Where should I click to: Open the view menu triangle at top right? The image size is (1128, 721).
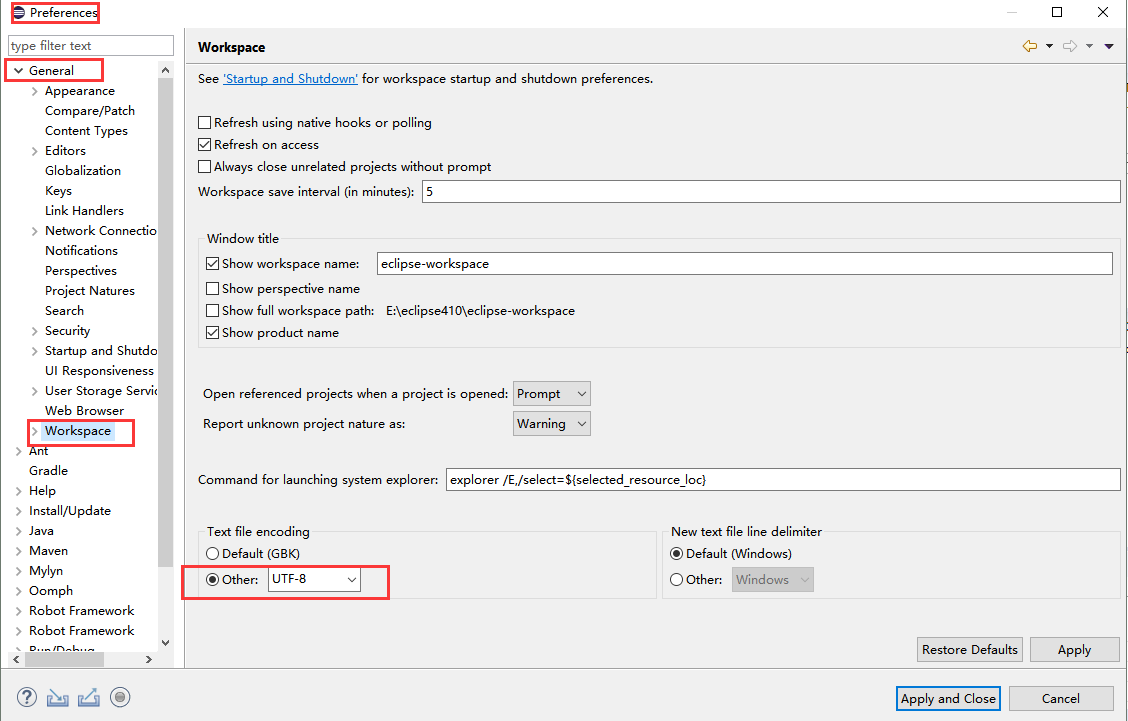pos(1109,46)
